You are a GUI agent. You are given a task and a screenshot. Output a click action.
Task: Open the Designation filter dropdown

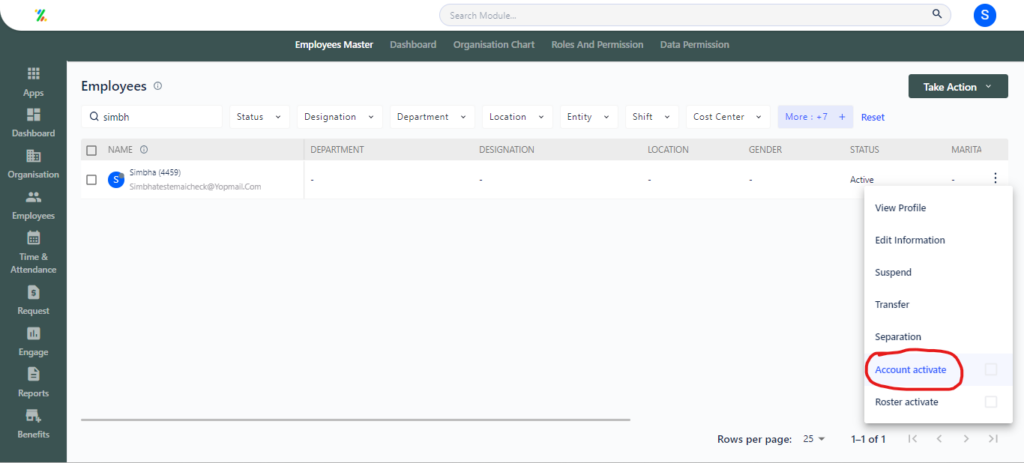[340, 117]
